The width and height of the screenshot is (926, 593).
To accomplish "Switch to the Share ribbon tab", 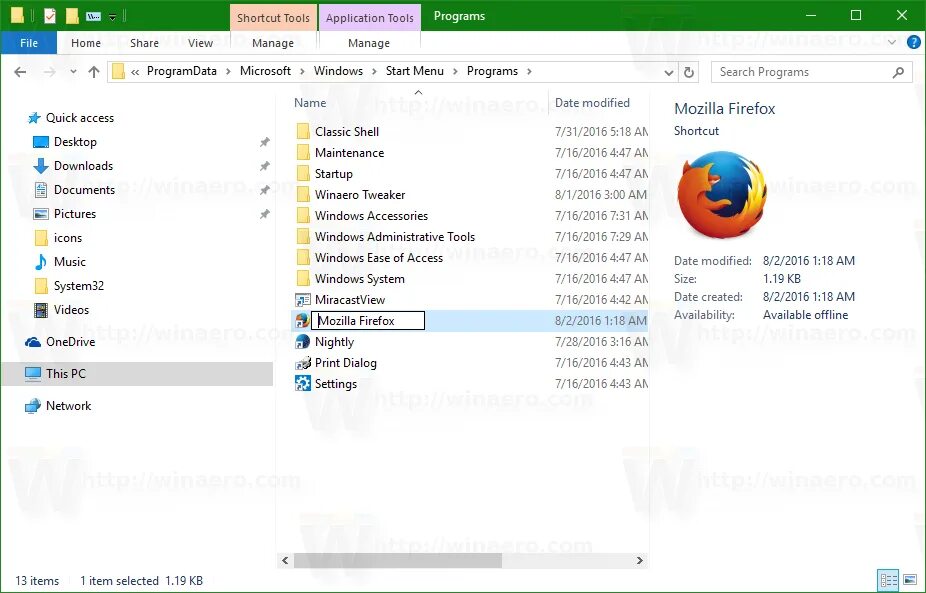I will (144, 43).
